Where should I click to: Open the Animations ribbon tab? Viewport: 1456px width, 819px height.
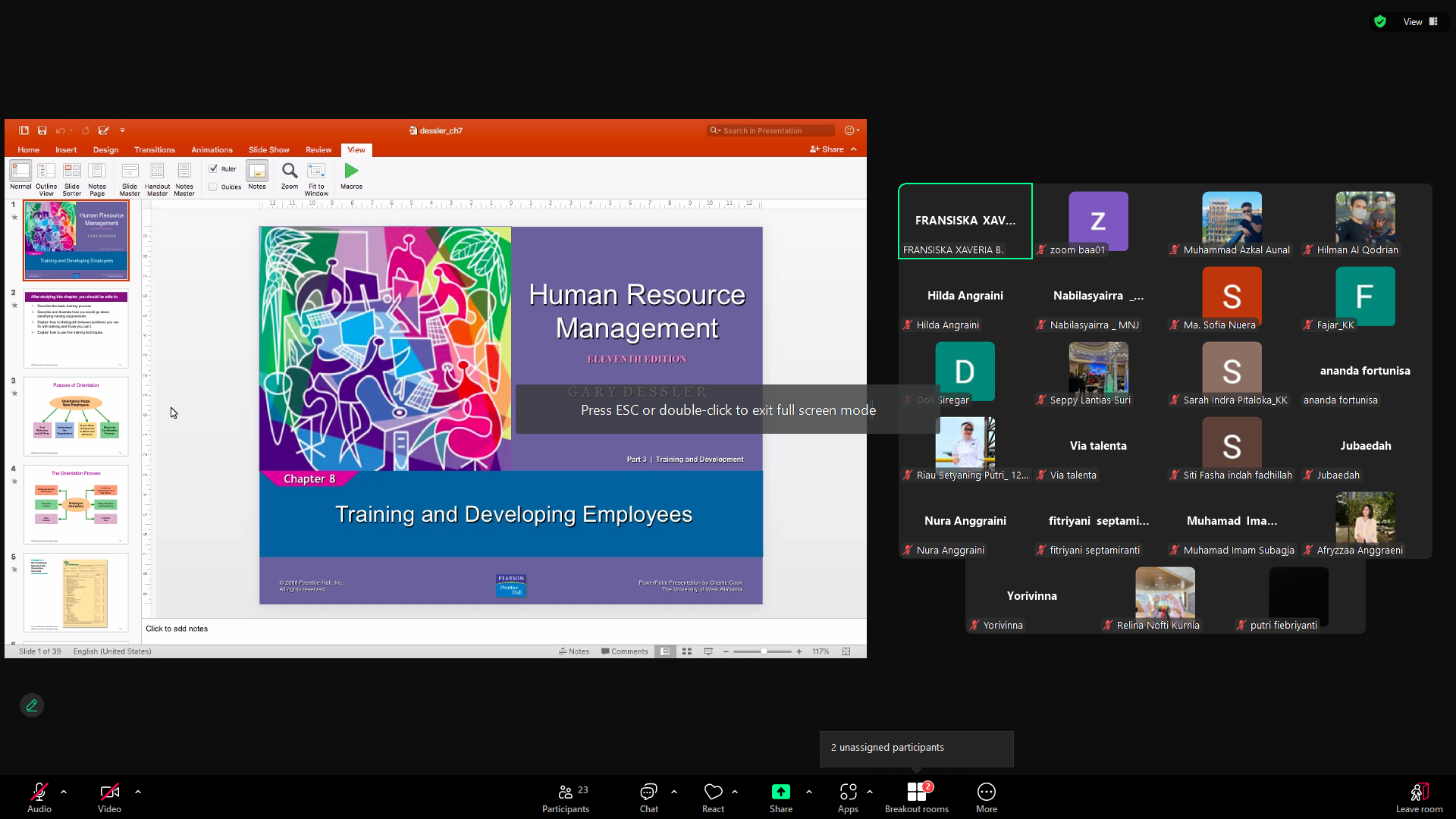coord(212,150)
